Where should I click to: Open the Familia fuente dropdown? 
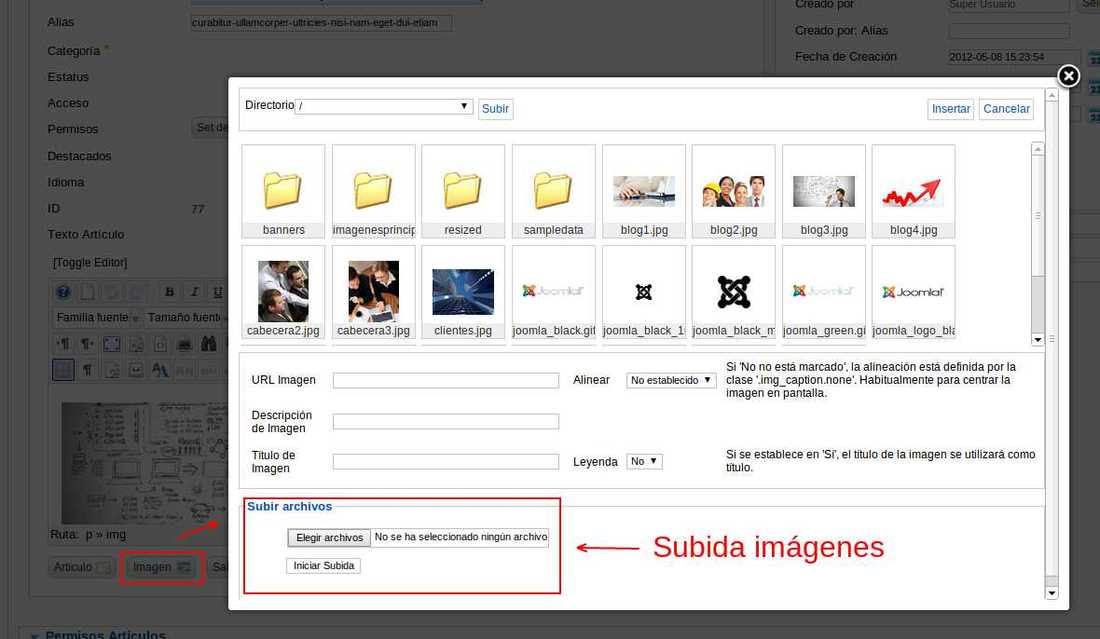pyautogui.click(x=97, y=318)
